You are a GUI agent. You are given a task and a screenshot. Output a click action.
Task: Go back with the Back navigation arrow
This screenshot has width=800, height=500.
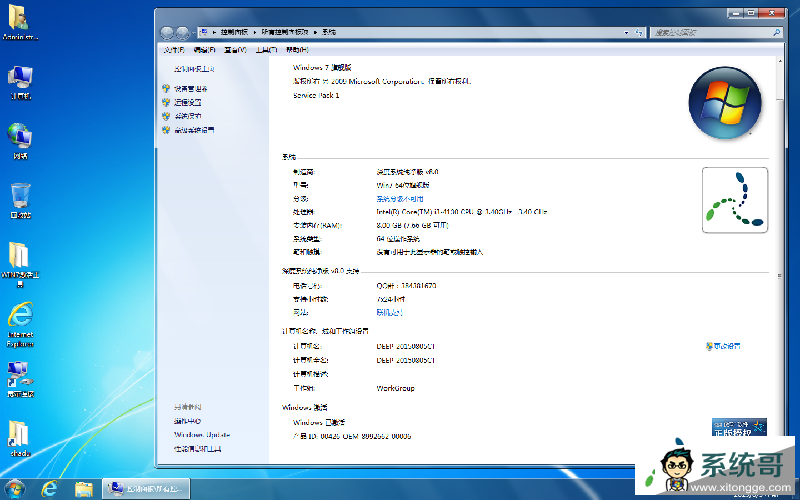point(167,33)
